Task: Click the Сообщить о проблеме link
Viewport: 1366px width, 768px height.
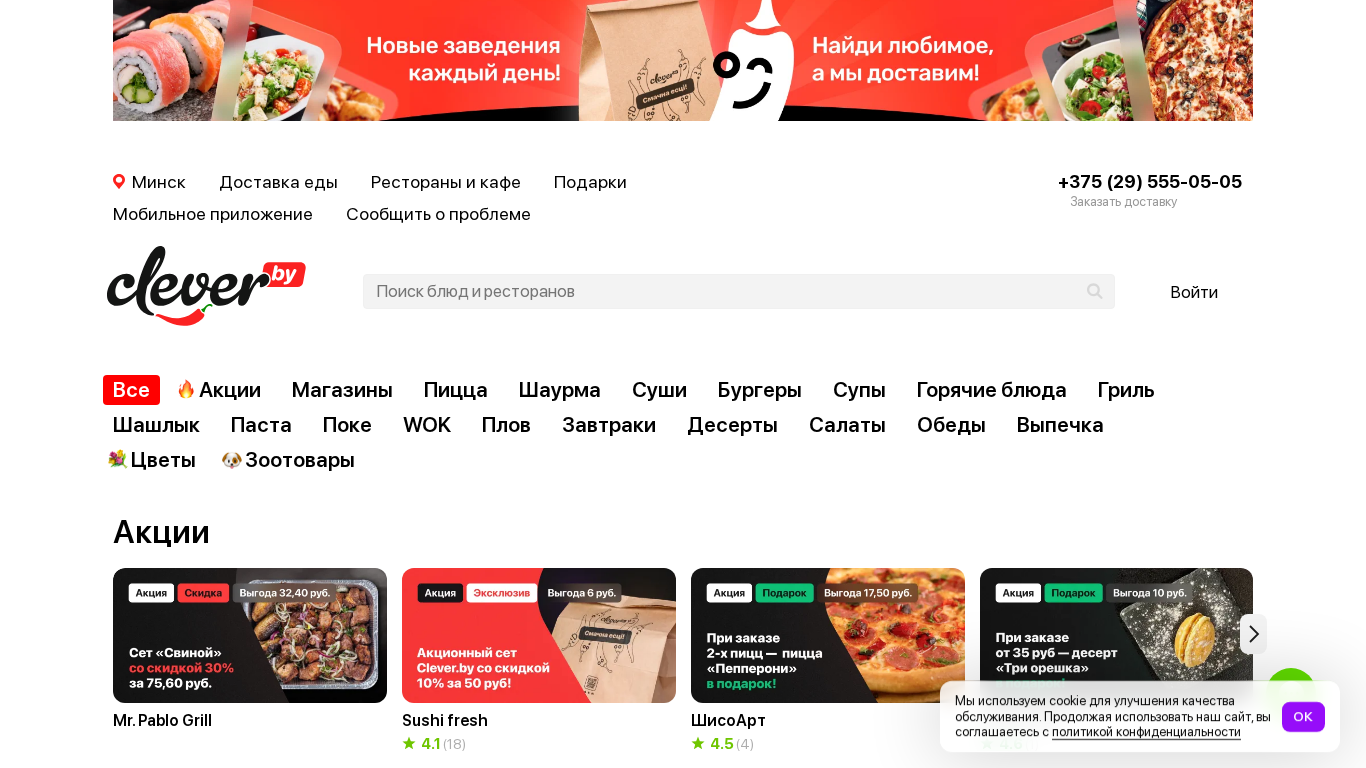Action: pyautogui.click(x=438, y=214)
